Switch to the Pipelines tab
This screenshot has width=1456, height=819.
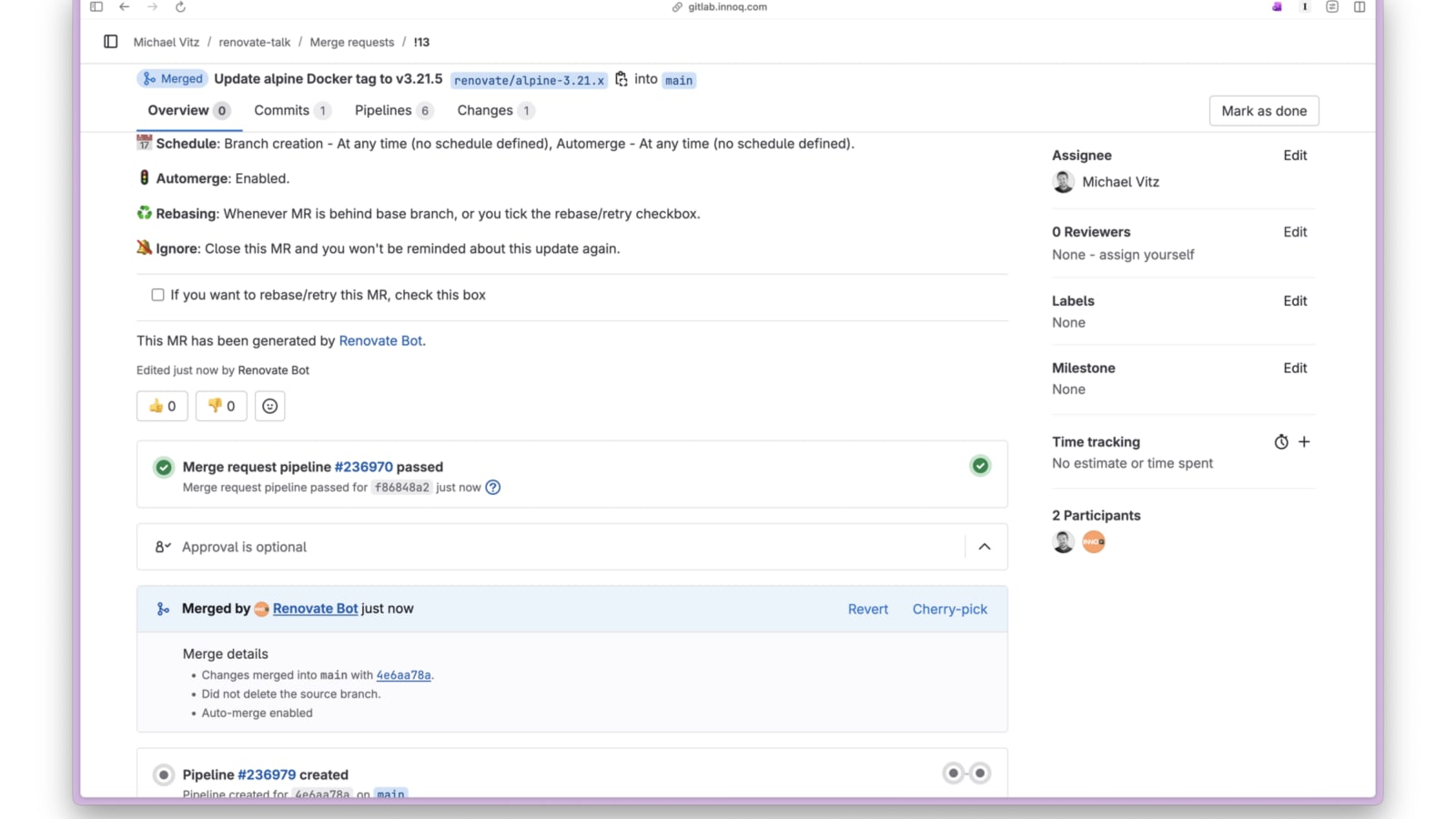[x=393, y=110]
